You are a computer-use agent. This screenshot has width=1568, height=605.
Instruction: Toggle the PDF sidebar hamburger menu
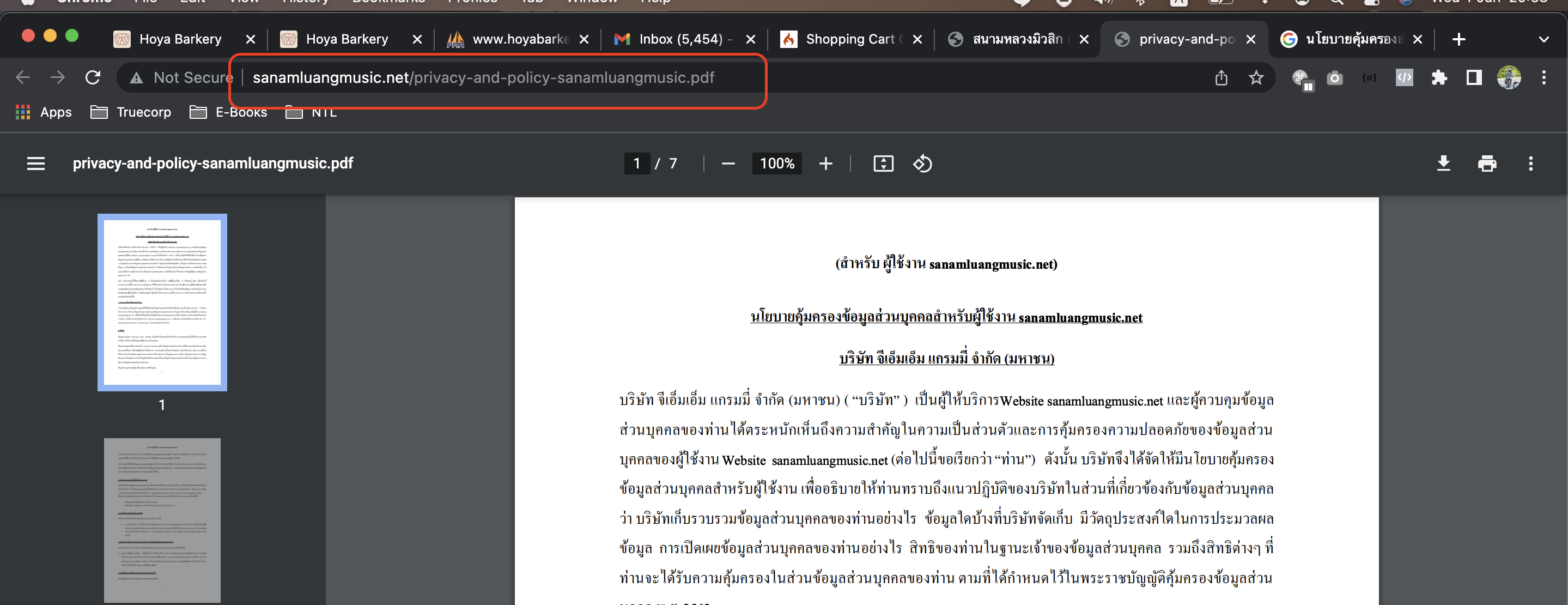[x=36, y=163]
